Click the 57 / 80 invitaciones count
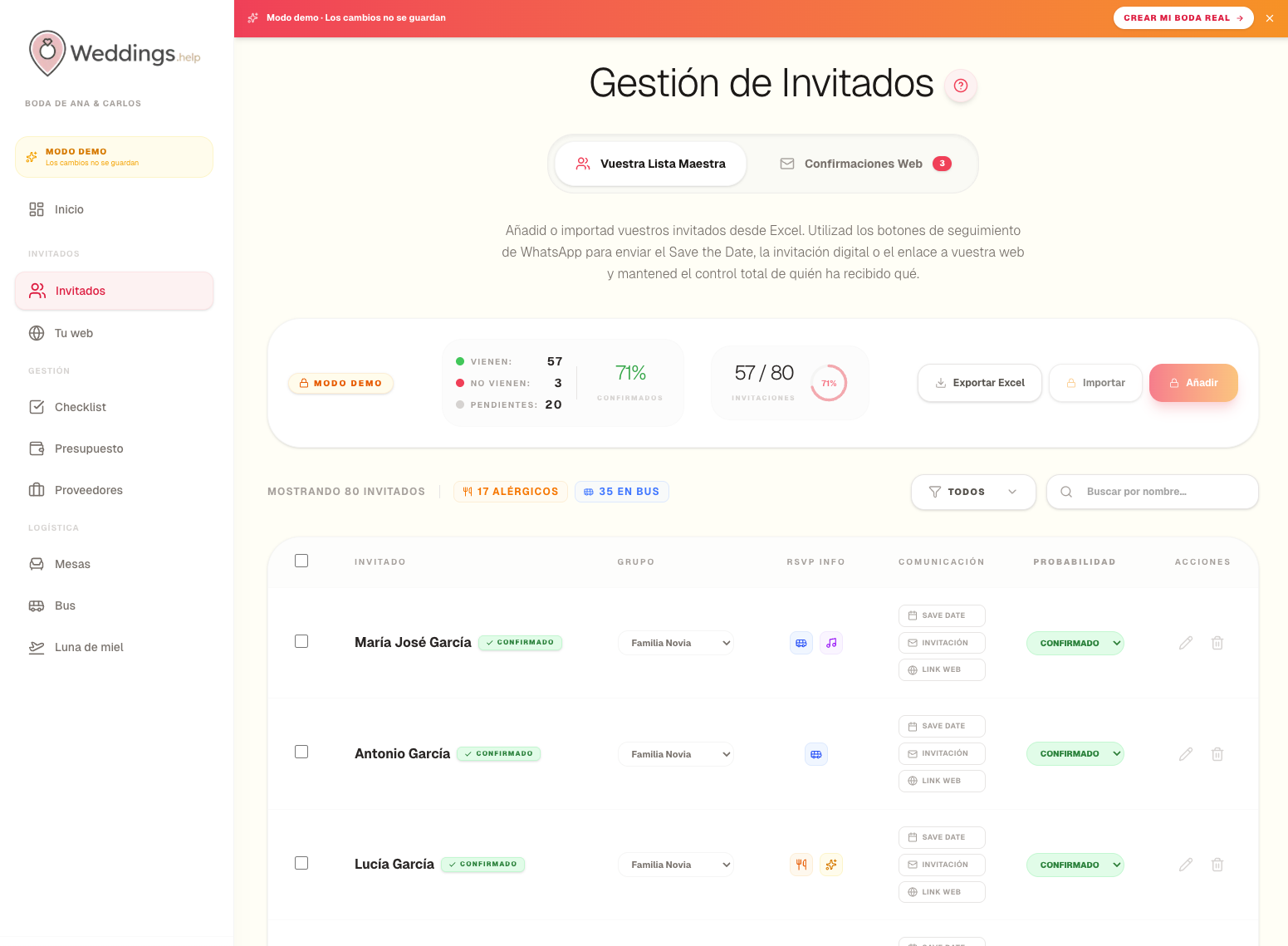1288x946 pixels. (x=764, y=373)
